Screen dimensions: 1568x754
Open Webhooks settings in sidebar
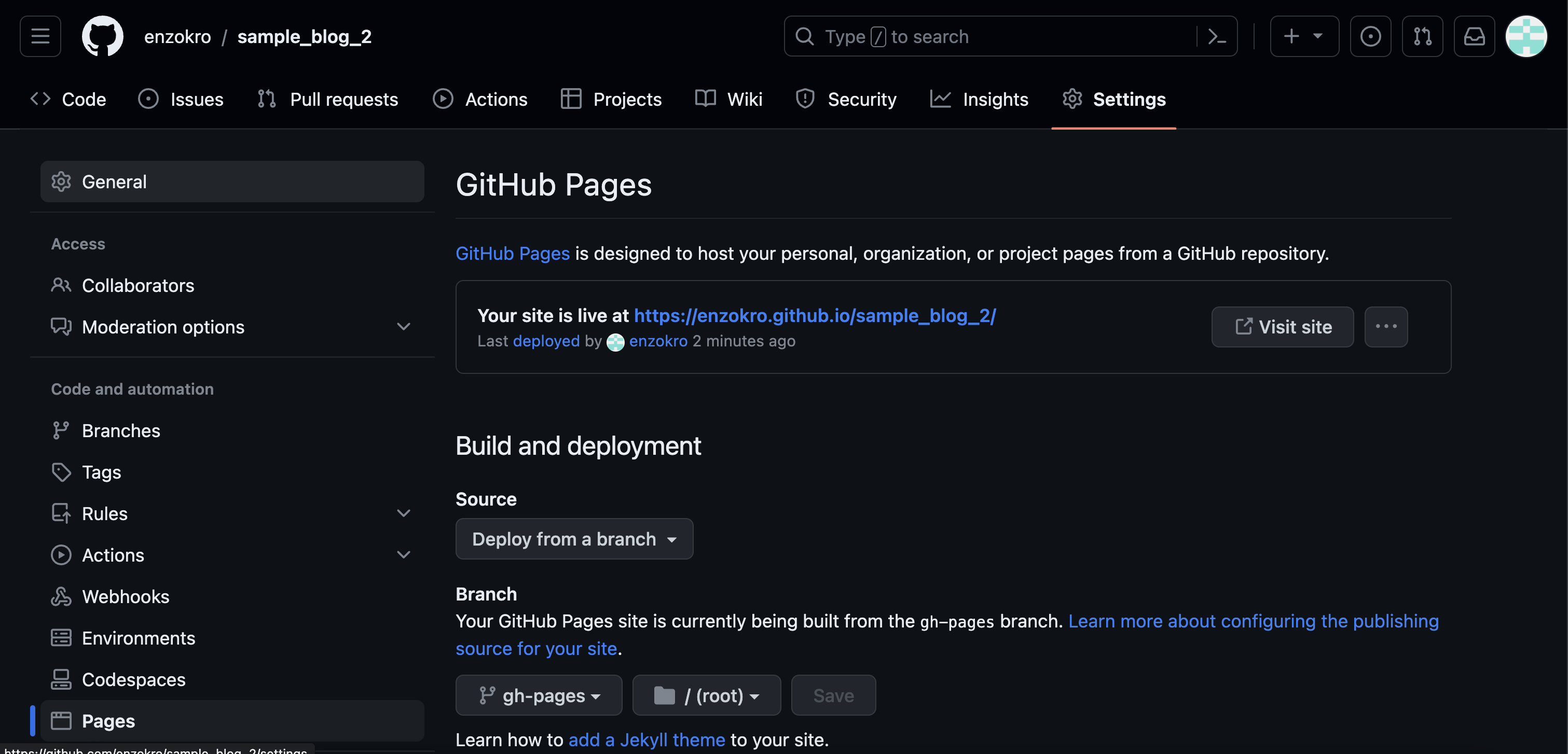point(232,596)
